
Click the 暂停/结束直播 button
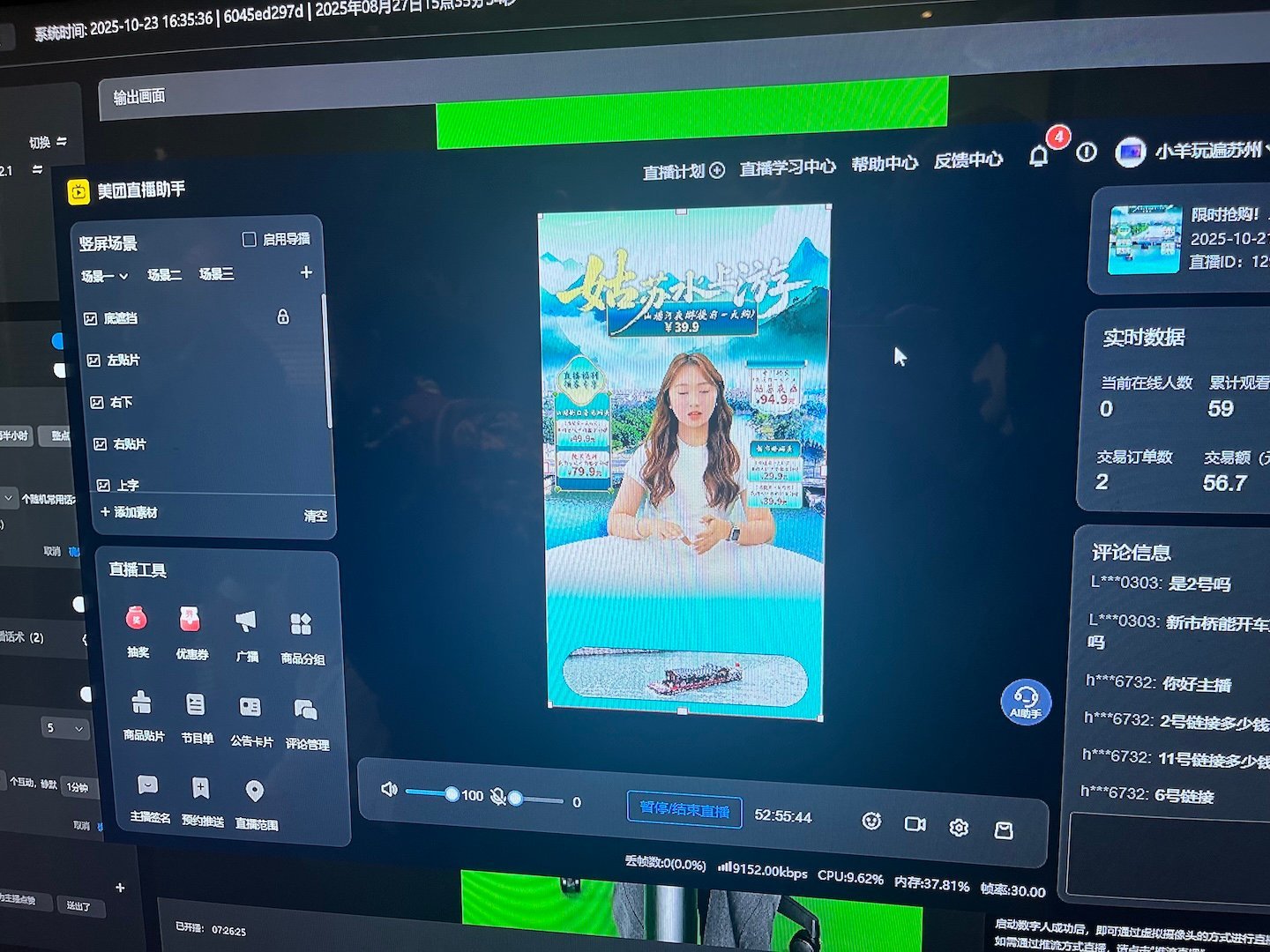pos(684,810)
